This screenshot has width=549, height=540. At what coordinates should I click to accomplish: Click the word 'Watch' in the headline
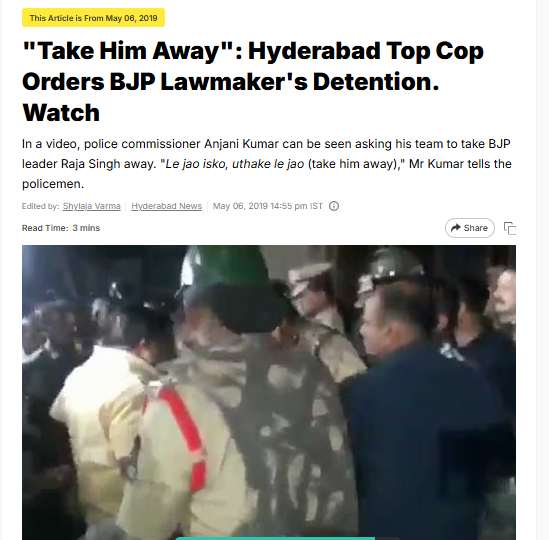coord(61,113)
